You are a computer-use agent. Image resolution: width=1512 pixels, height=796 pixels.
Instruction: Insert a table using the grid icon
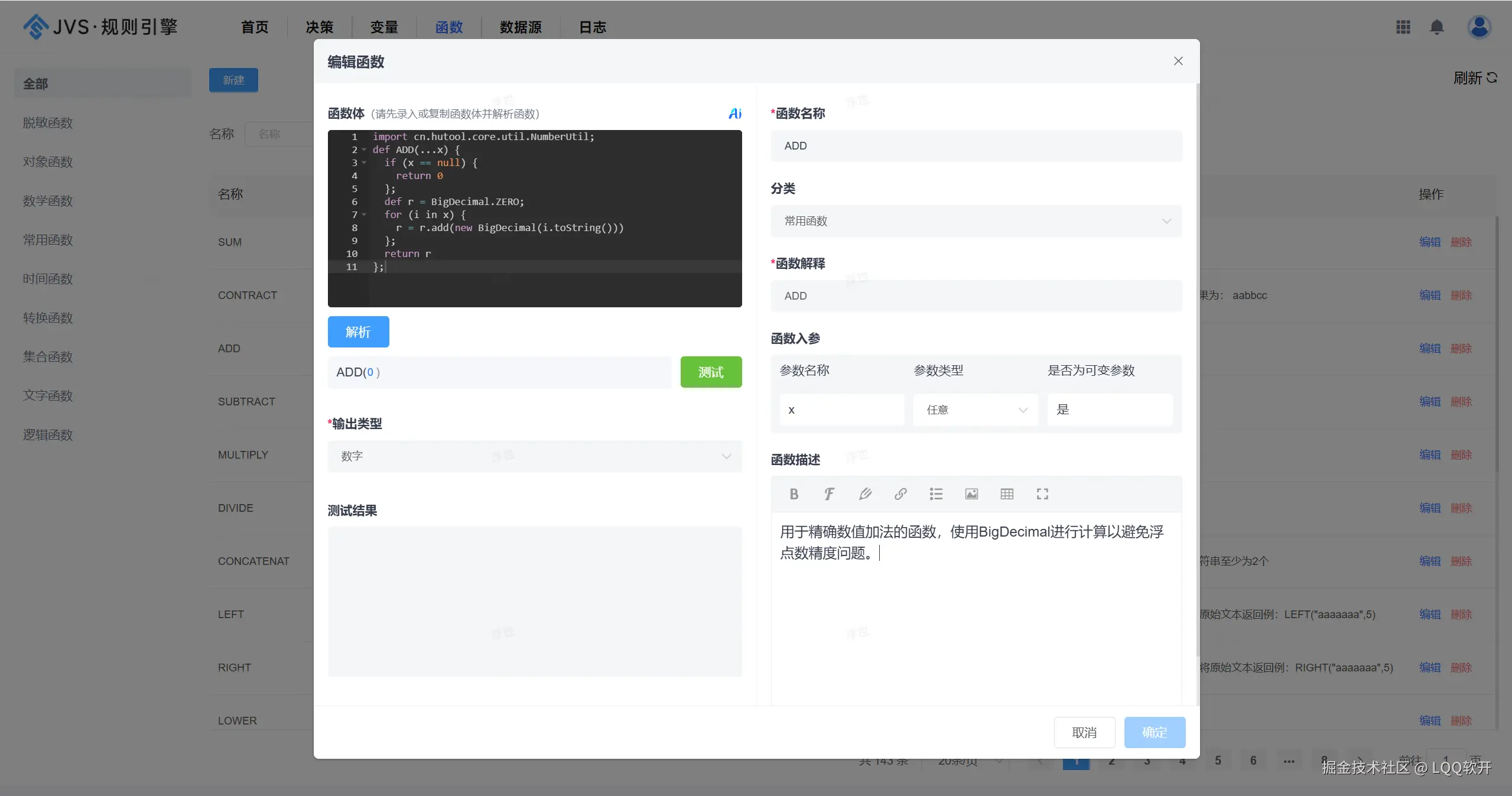click(1007, 494)
